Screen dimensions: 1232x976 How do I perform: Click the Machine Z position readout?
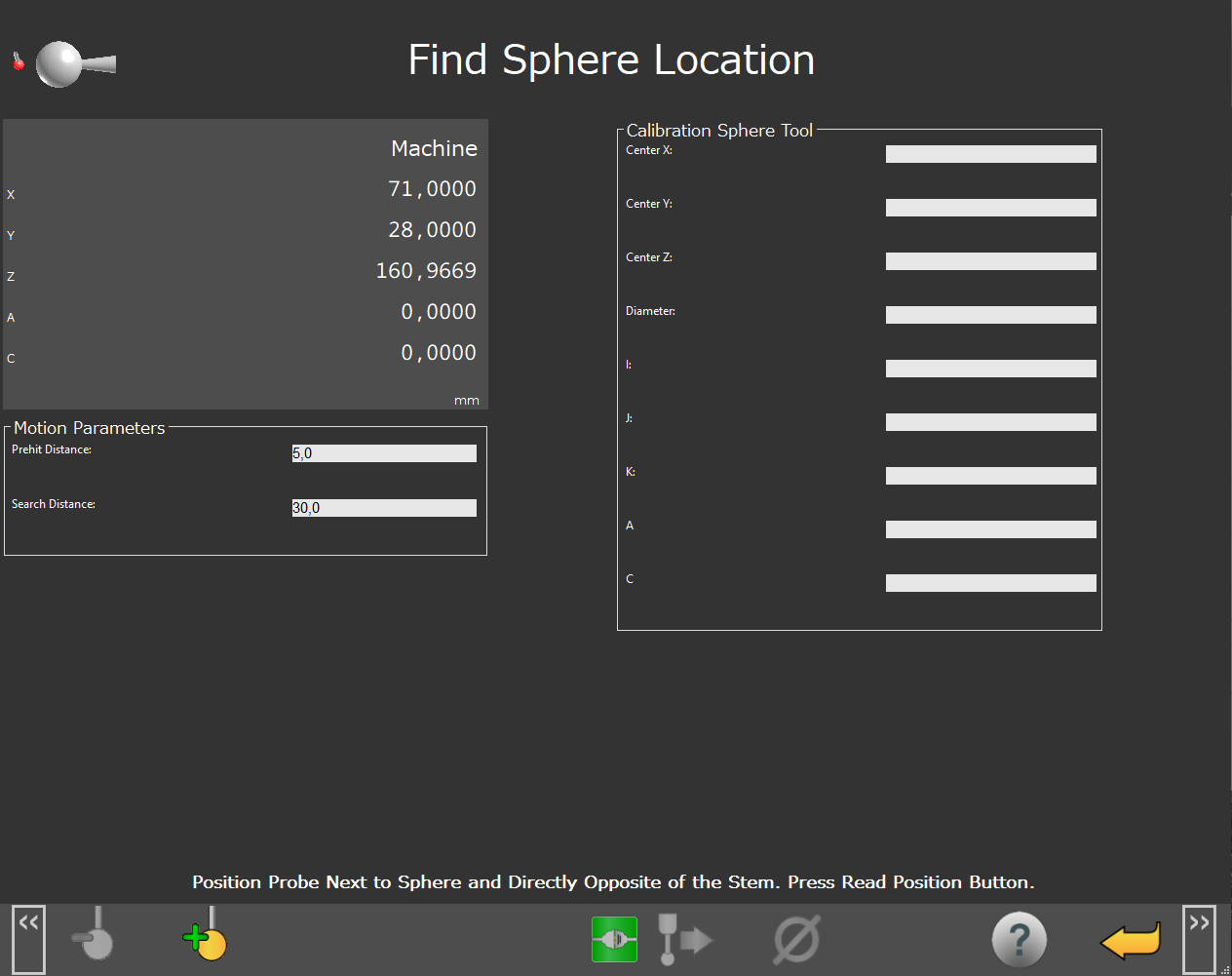tap(426, 271)
